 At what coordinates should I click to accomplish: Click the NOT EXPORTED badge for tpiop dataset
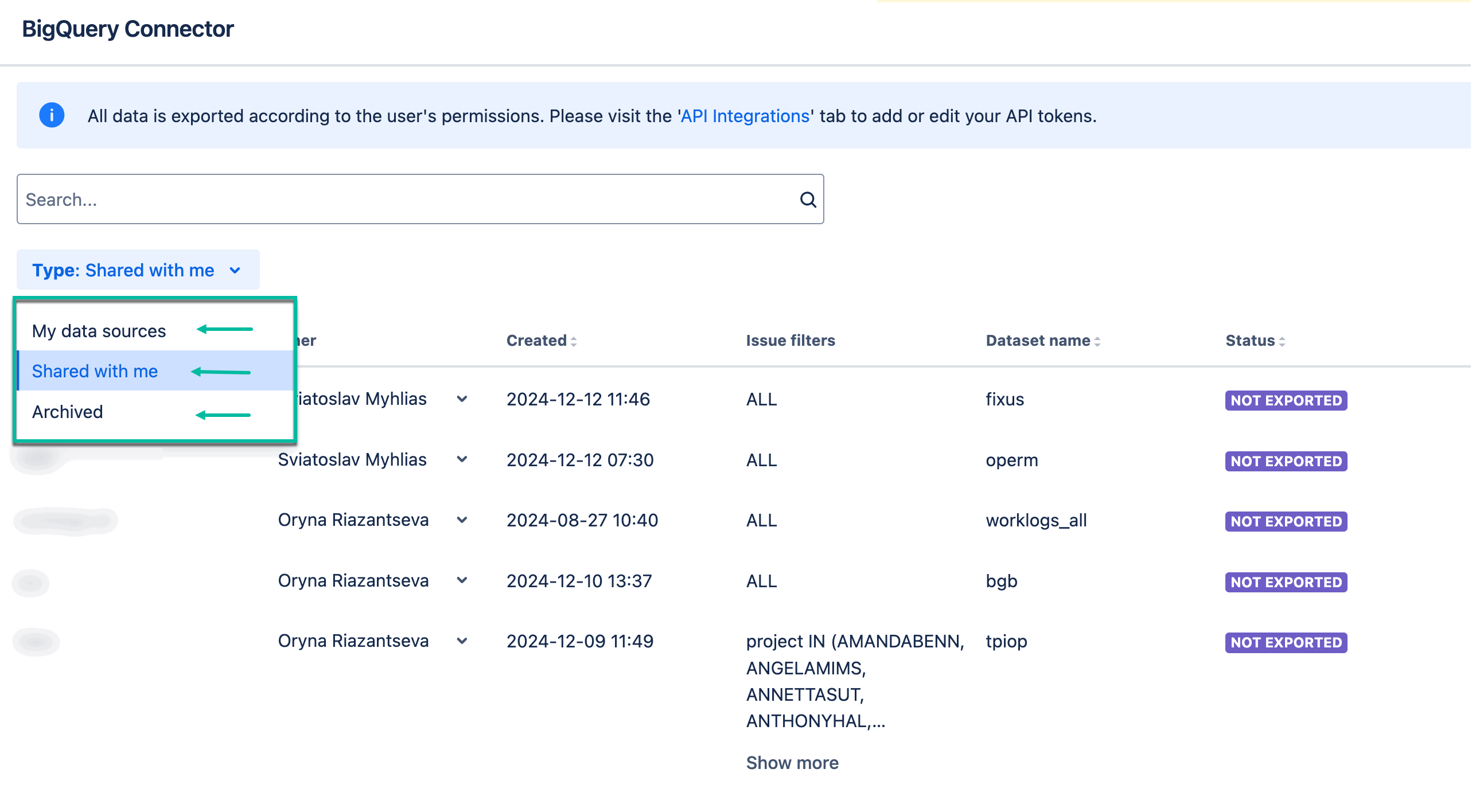[x=1286, y=642]
